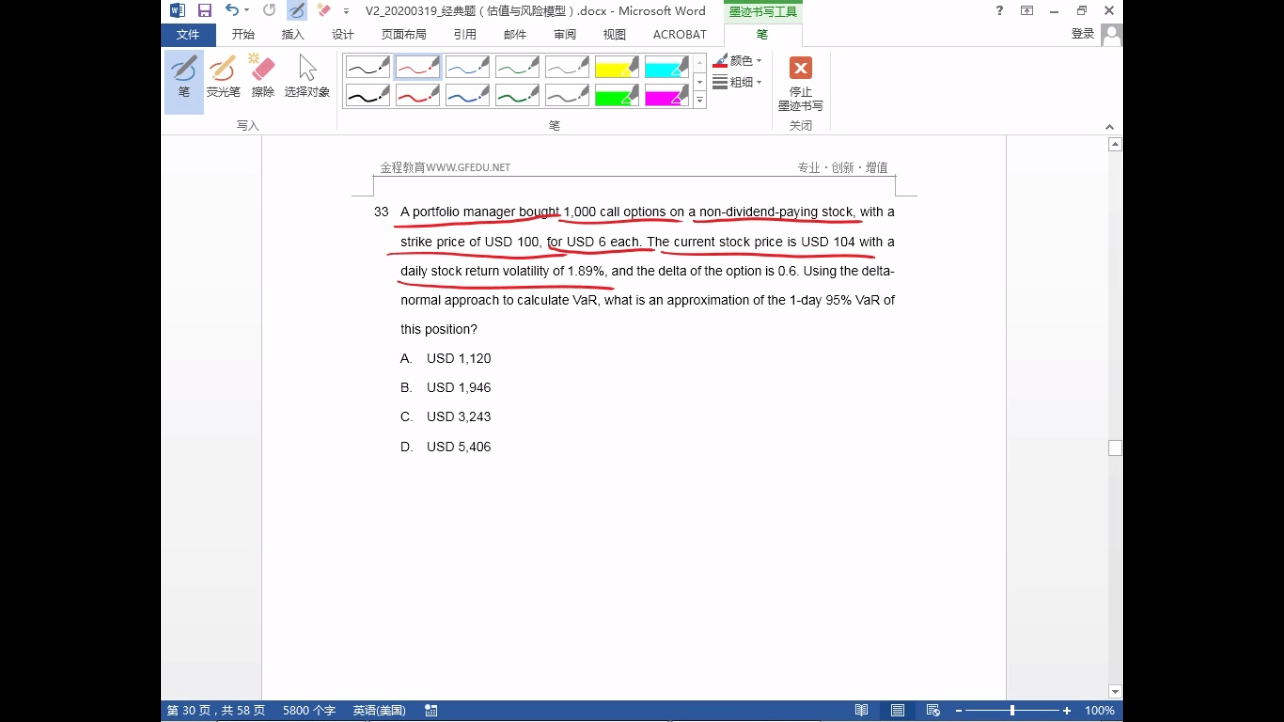Viewport: 1284px width, 722px height.
Task: Expand the pen styles gallery
Action: coord(700,101)
